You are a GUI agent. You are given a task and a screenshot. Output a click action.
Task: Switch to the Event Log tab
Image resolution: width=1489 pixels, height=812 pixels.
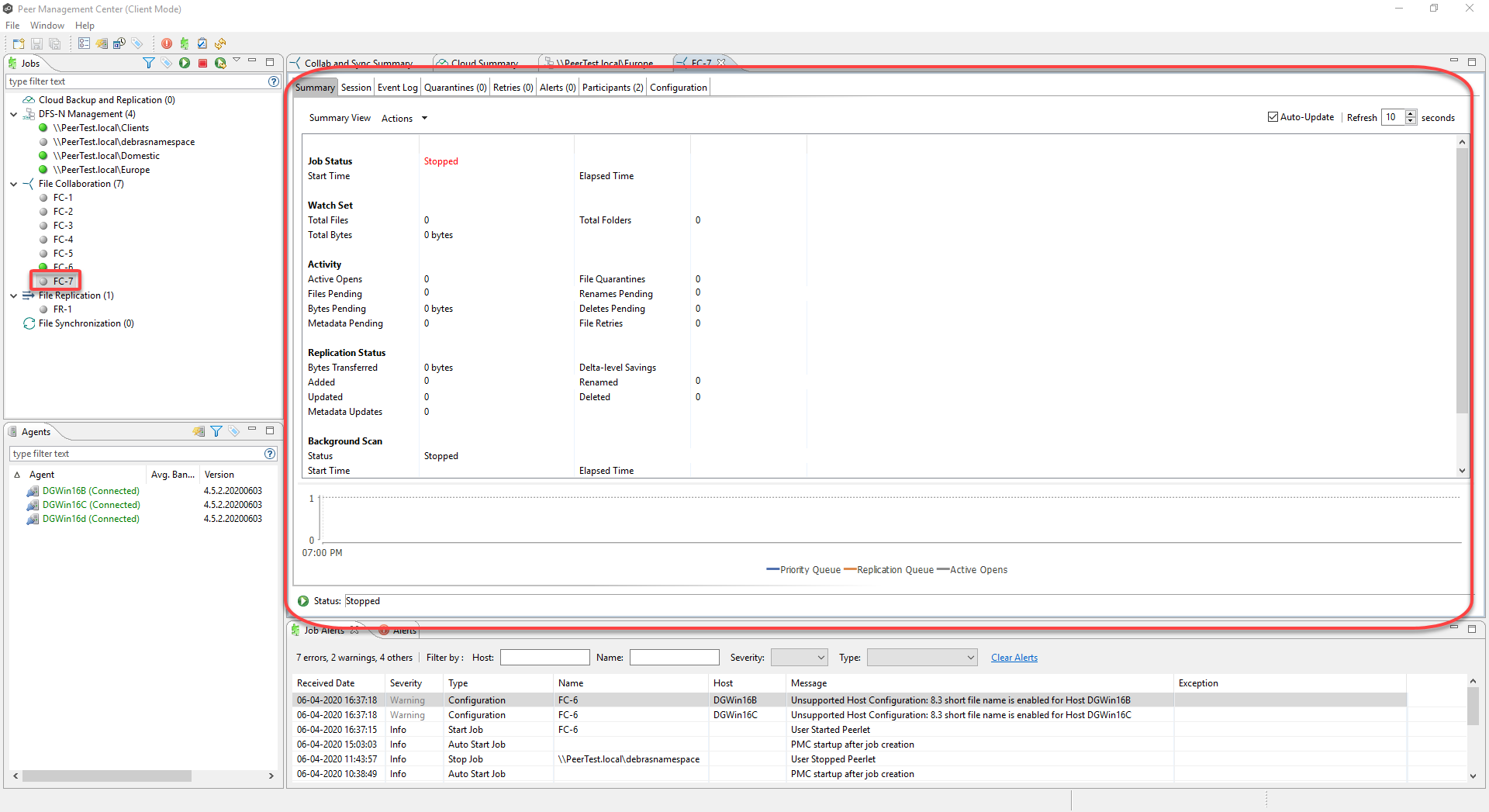coord(397,87)
